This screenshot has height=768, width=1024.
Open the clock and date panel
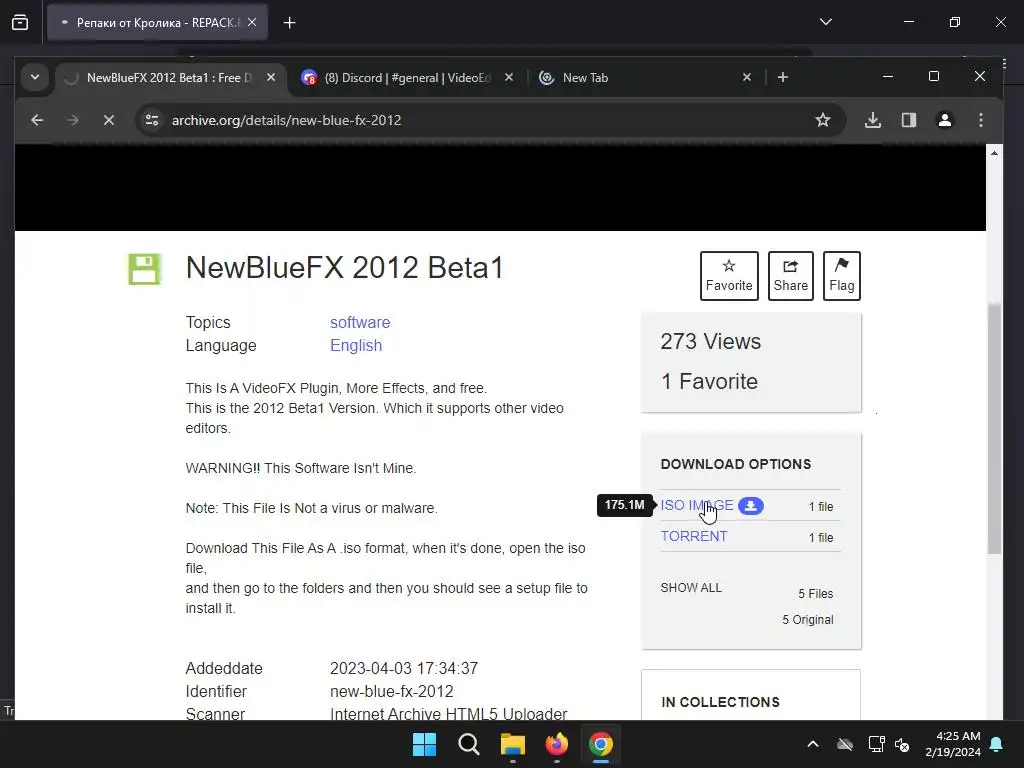(x=953, y=744)
